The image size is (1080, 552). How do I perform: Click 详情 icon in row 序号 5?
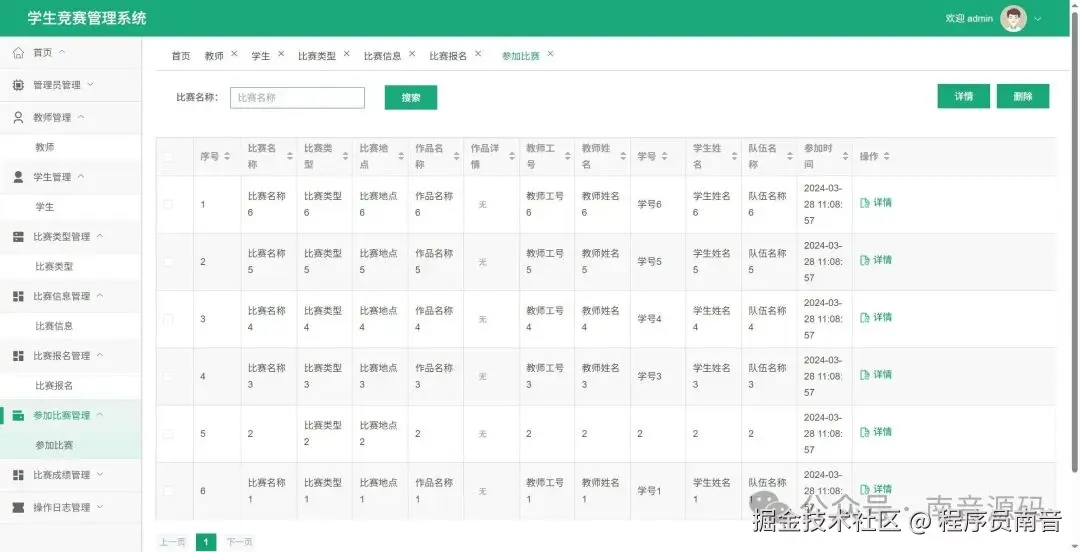[864, 432]
